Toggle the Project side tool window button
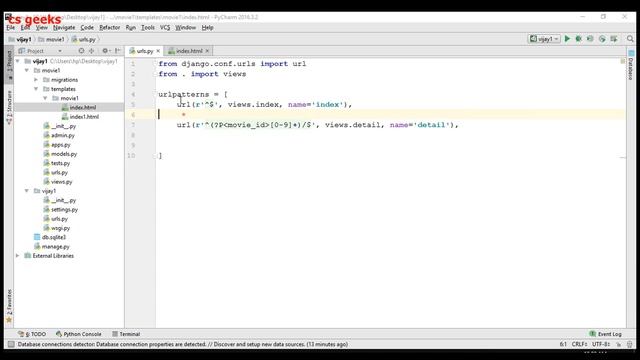 click(x=9, y=64)
